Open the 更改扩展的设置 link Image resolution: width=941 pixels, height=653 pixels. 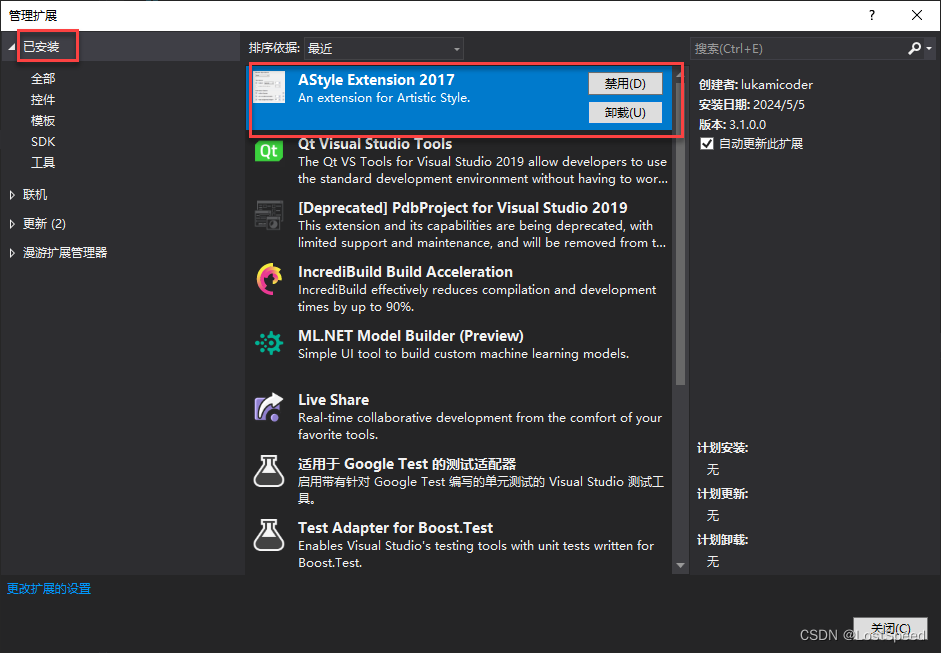(49, 589)
